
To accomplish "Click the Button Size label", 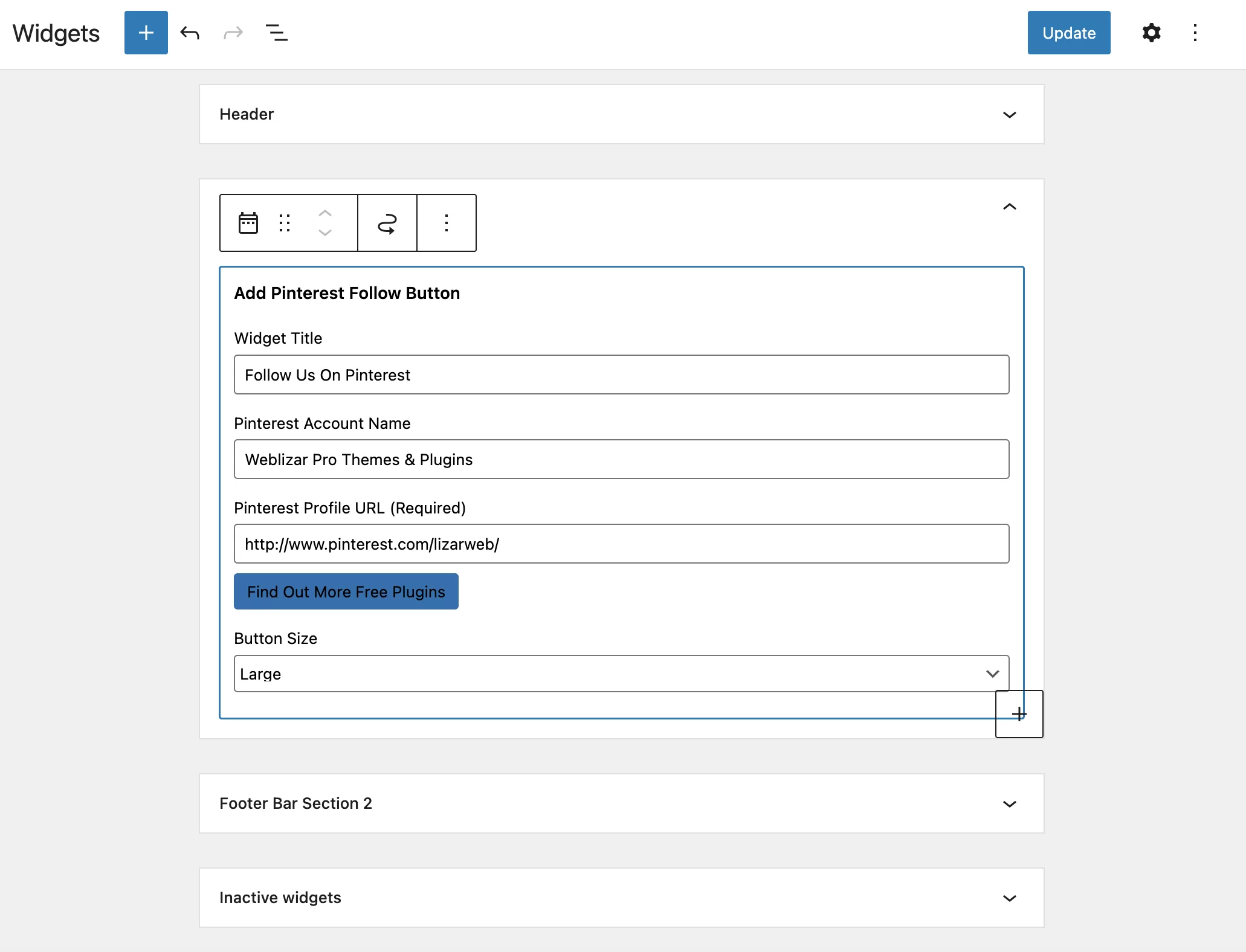I will 276,638.
